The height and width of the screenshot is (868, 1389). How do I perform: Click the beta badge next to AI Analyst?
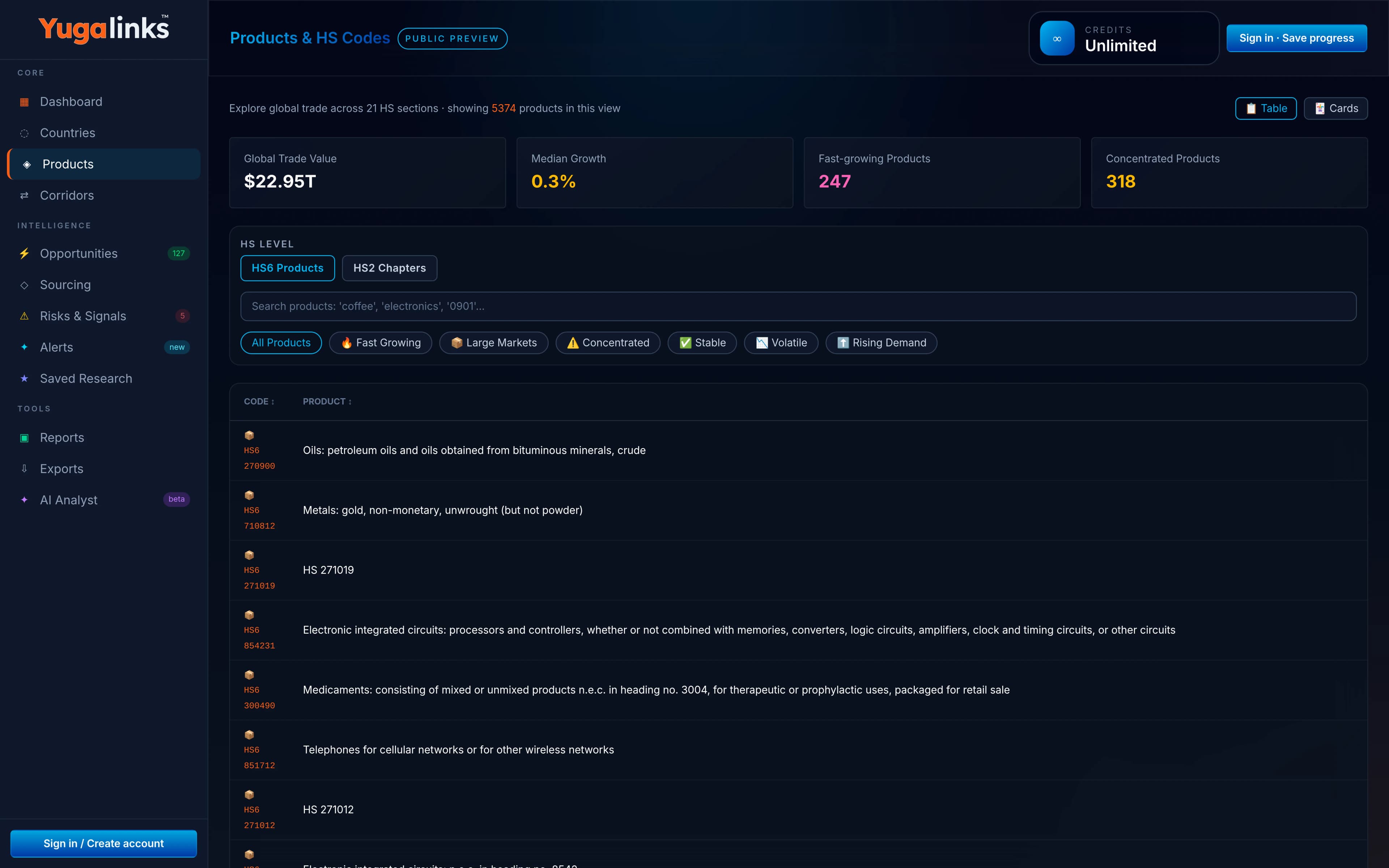(x=176, y=499)
